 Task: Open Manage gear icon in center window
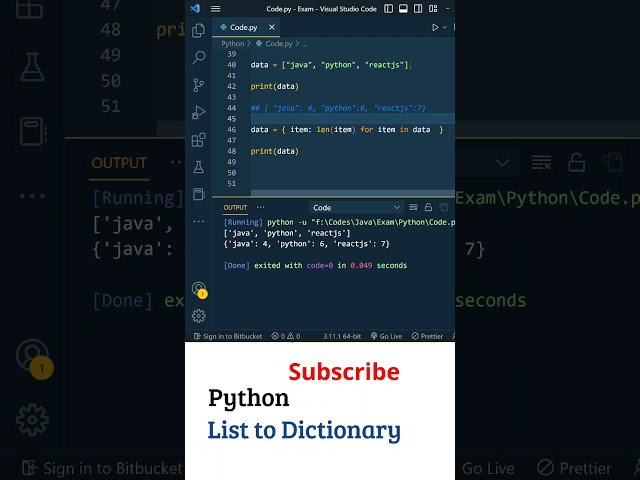[x=198, y=316]
